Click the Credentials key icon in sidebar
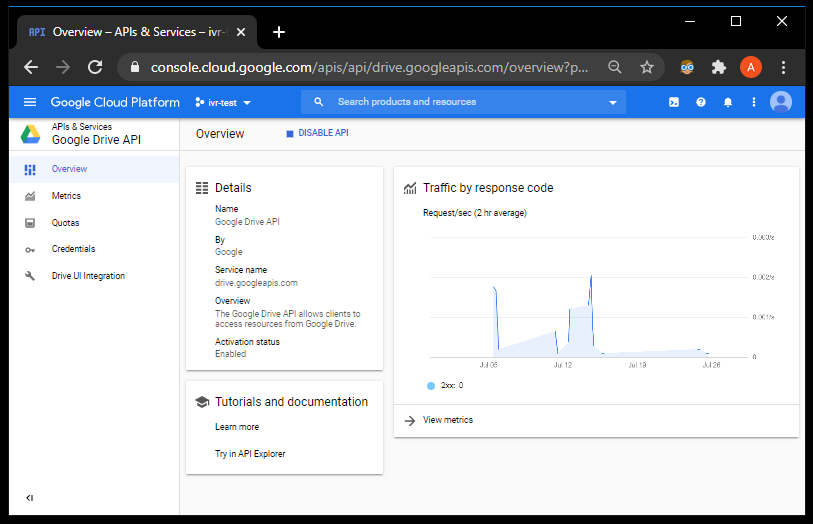 pos(30,250)
